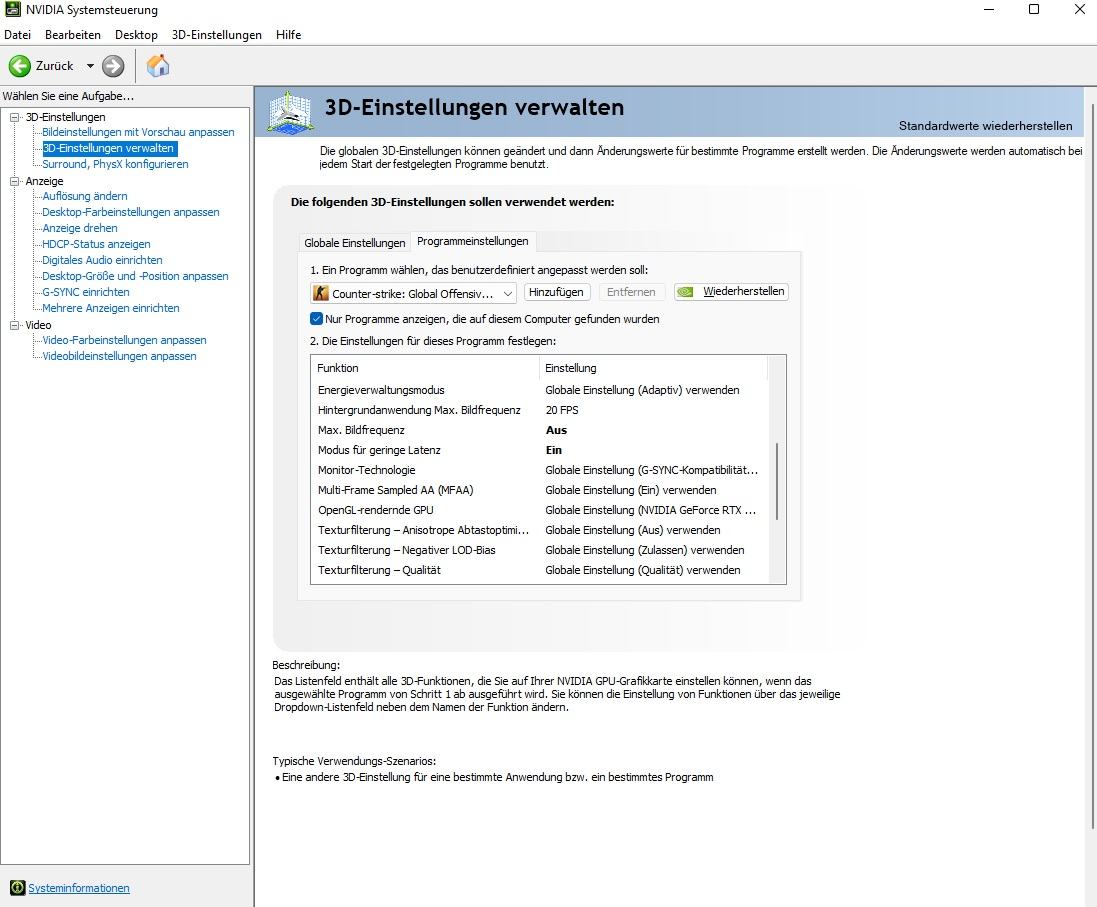Viewport: 1097px width, 907px height.
Task: Select Multi-Frame Sampled AA (MFAA) row
Action: pyautogui.click(x=539, y=490)
